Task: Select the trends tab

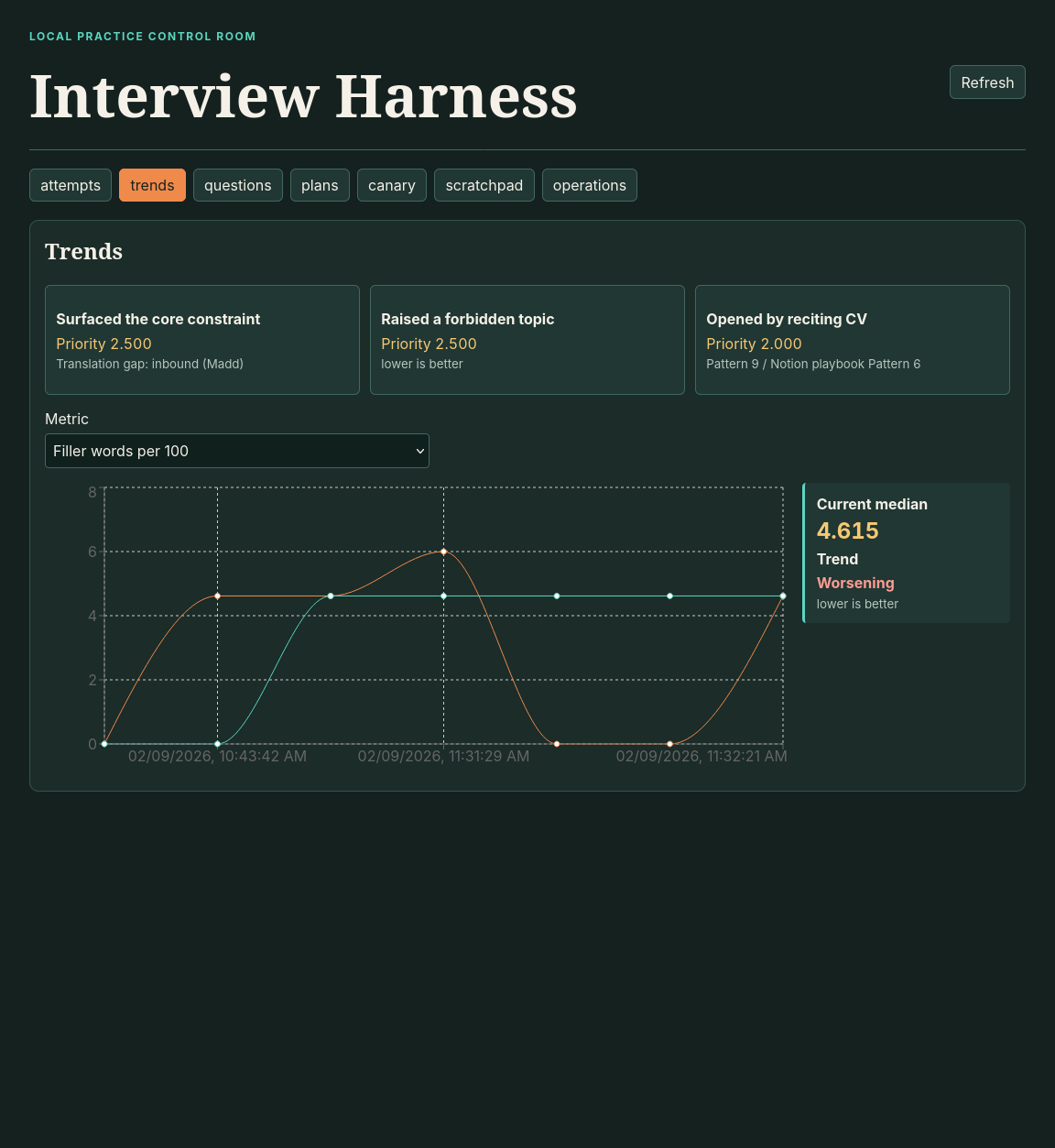Action: (152, 185)
